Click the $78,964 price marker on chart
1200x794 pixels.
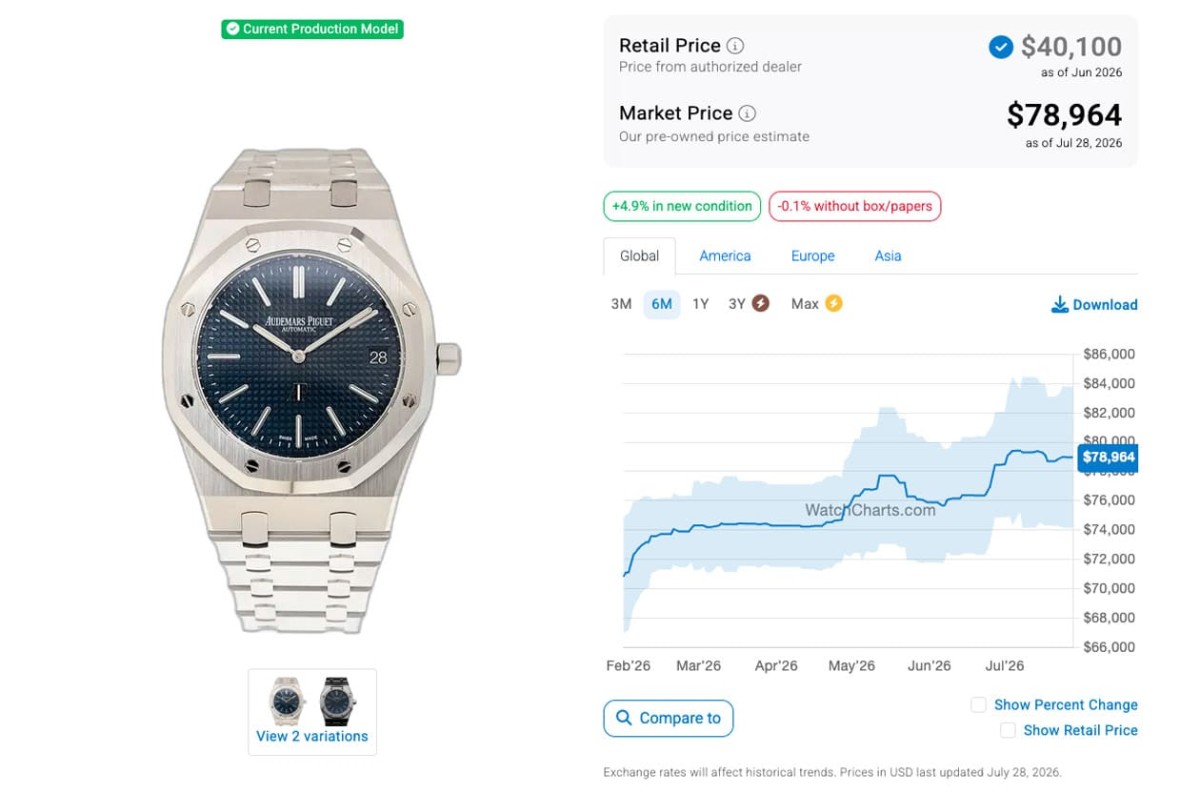tap(1108, 457)
